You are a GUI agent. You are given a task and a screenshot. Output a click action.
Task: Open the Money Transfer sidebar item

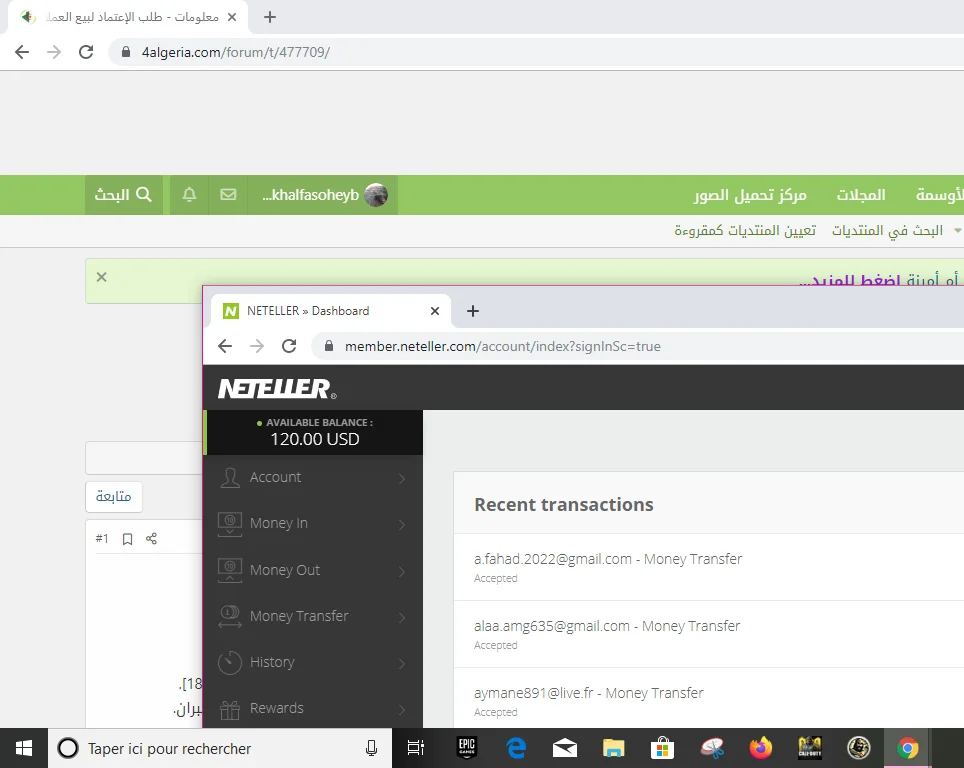tap(312, 617)
